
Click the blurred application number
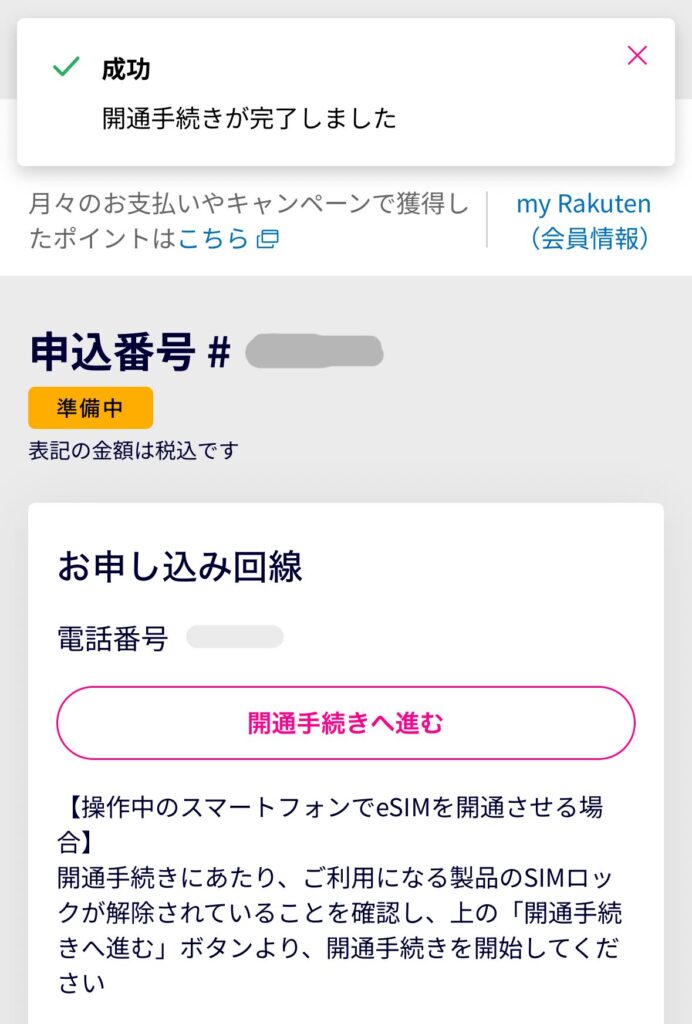point(314,352)
